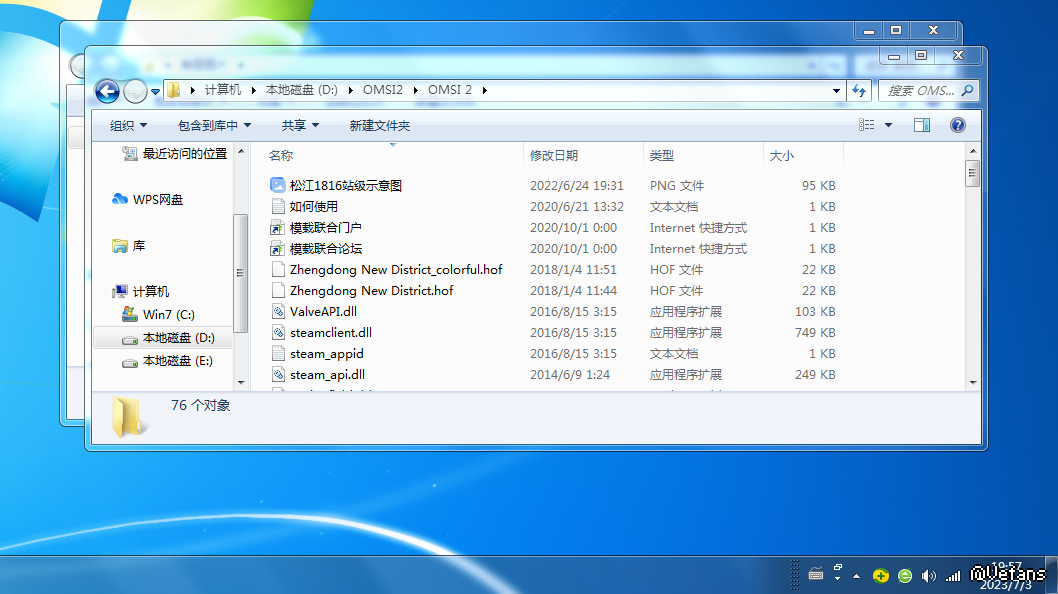Click the navigation pane scroll up arrow
This screenshot has width=1058, height=594.
coord(241,151)
